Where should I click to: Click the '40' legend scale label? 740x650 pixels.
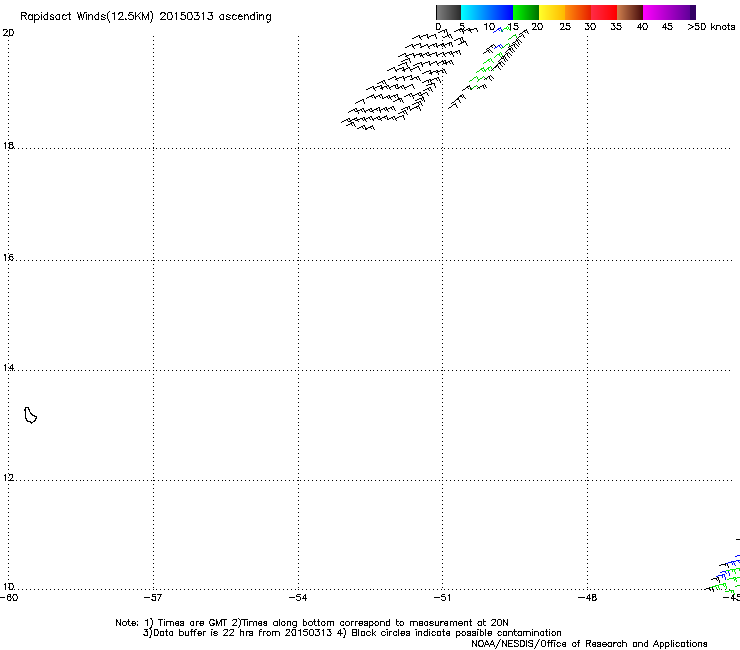point(642,26)
